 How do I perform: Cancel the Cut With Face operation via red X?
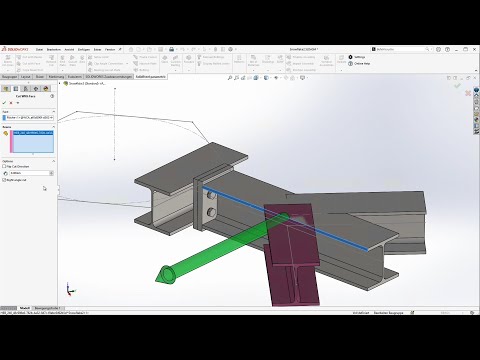pyautogui.click(x=11, y=103)
